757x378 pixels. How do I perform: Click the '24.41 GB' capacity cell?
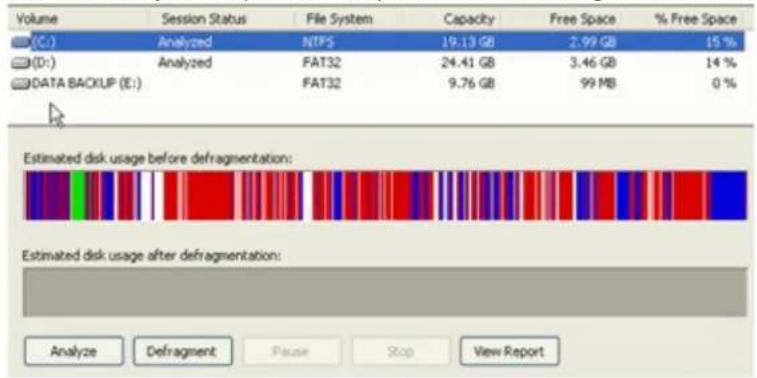pyautogui.click(x=468, y=63)
